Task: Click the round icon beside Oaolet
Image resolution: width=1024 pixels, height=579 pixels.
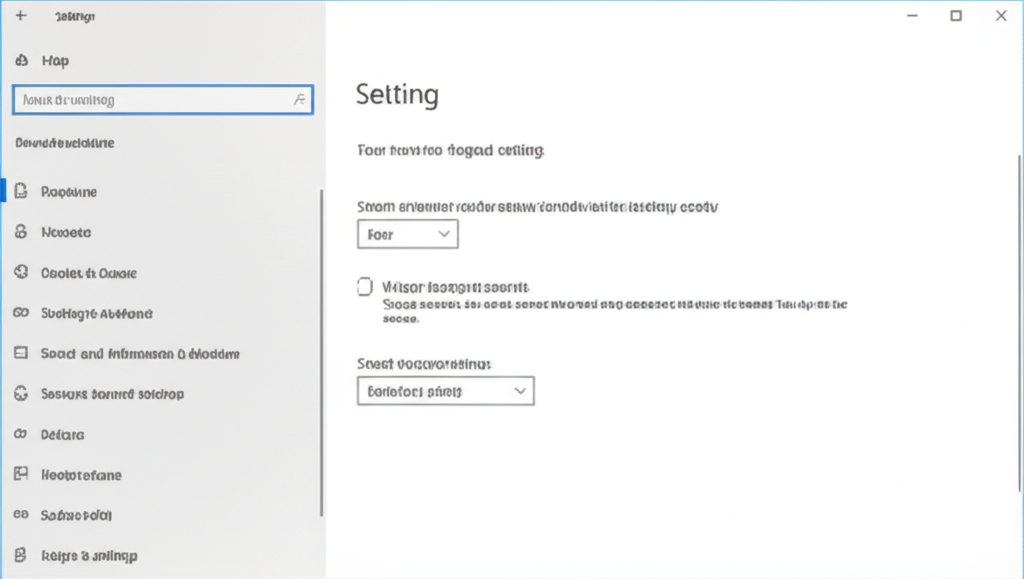Action: click(x=21, y=272)
